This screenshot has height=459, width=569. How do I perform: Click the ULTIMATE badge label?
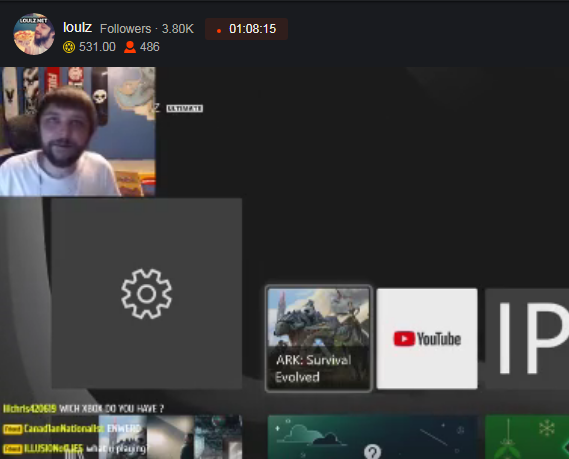(185, 108)
